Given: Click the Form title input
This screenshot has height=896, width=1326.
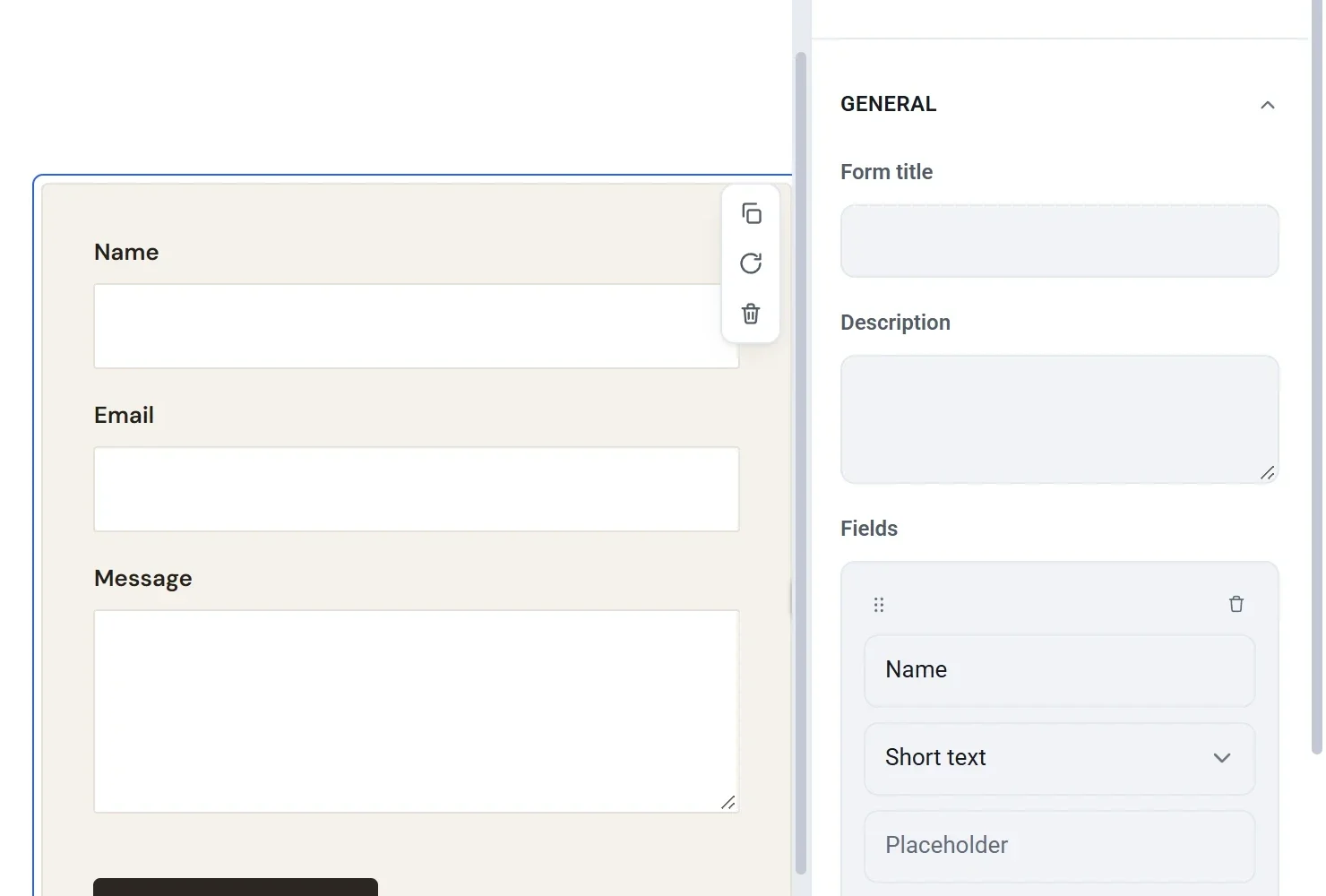Looking at the screenshot, I should 1059,241.
